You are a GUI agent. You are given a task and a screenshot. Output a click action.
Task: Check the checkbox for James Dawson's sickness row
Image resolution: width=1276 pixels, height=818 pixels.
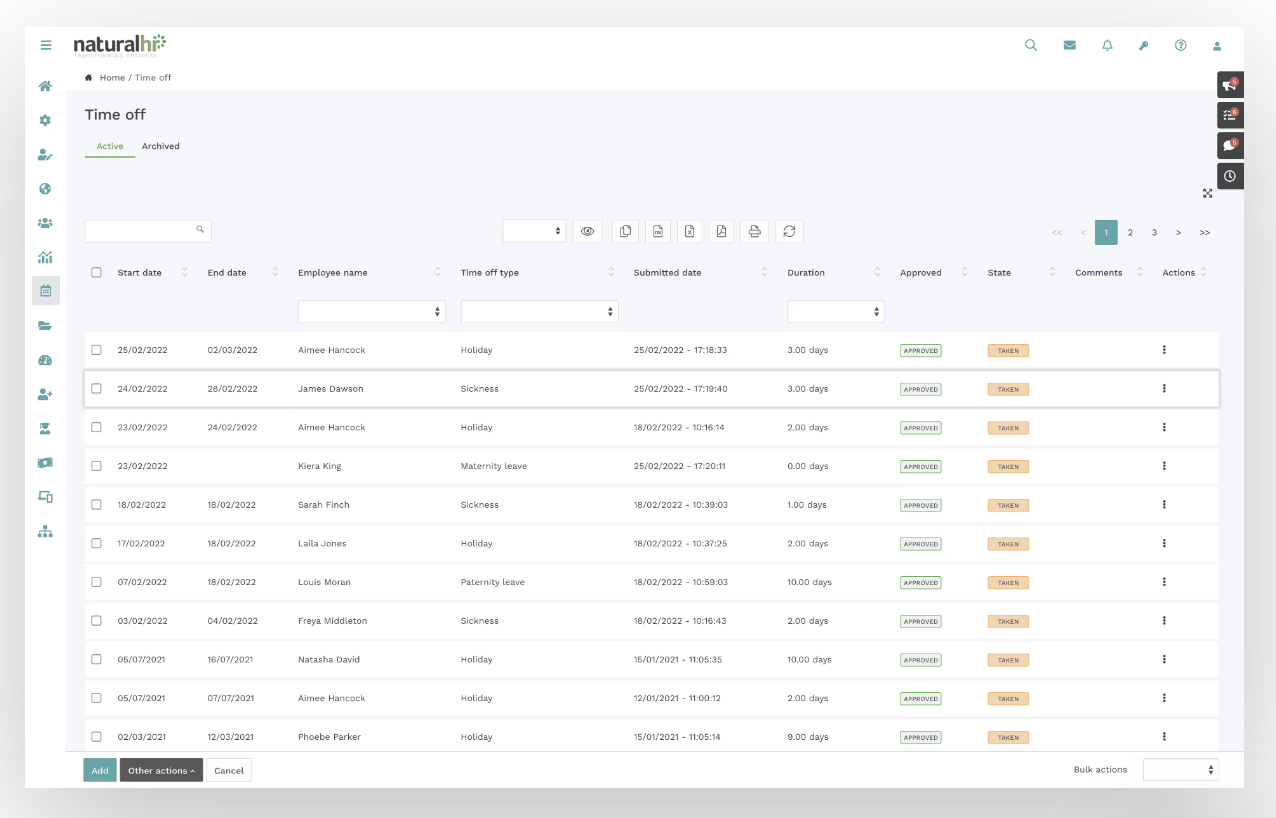click(x=96, y=388)
